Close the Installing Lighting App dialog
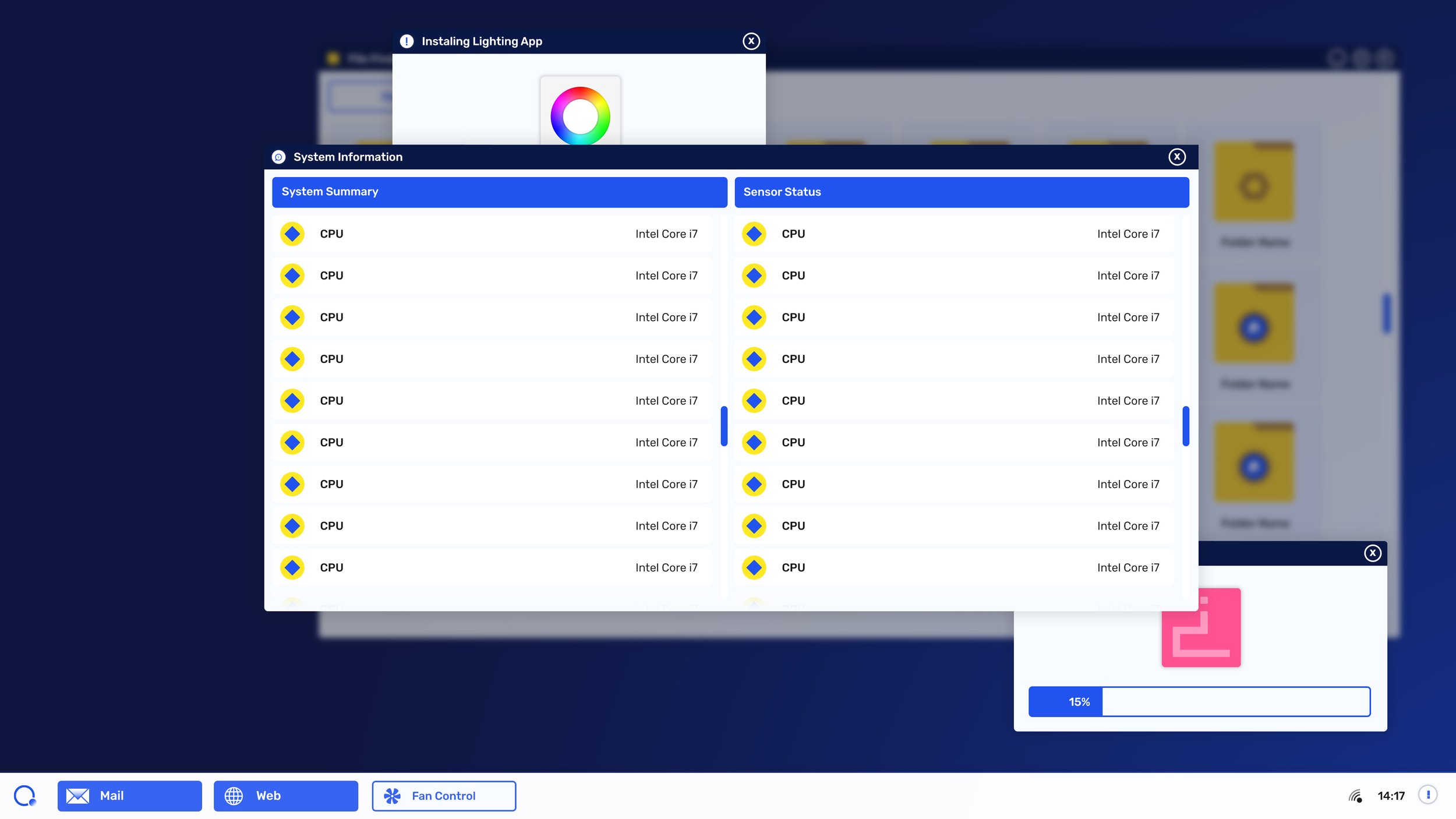Viewport: 1456px width, 819px height. tap(751, 41)
